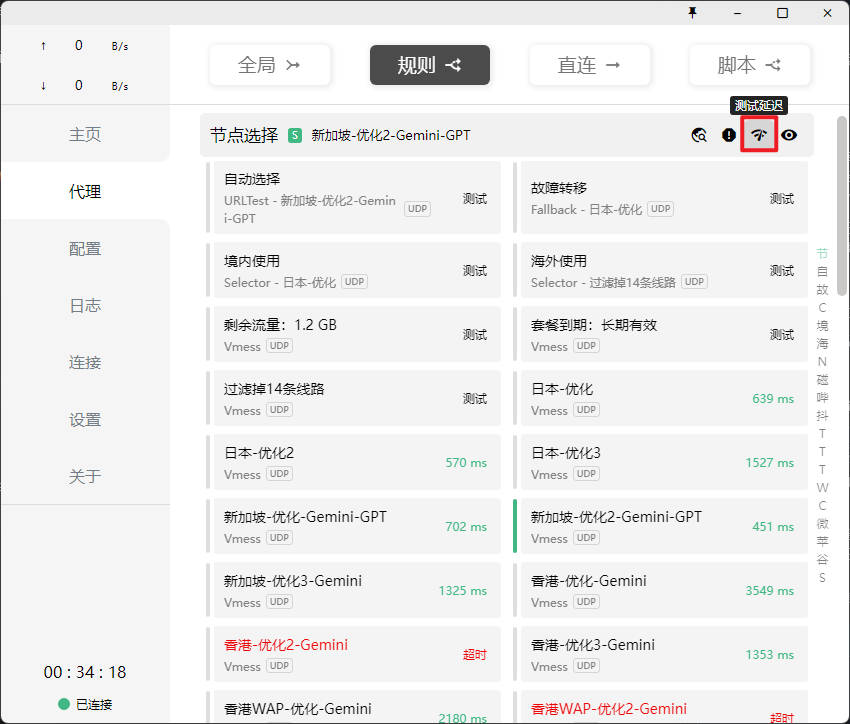Click the download speed arrow indicator
This screenshot has width=850, height=724.
coord(43,86)
